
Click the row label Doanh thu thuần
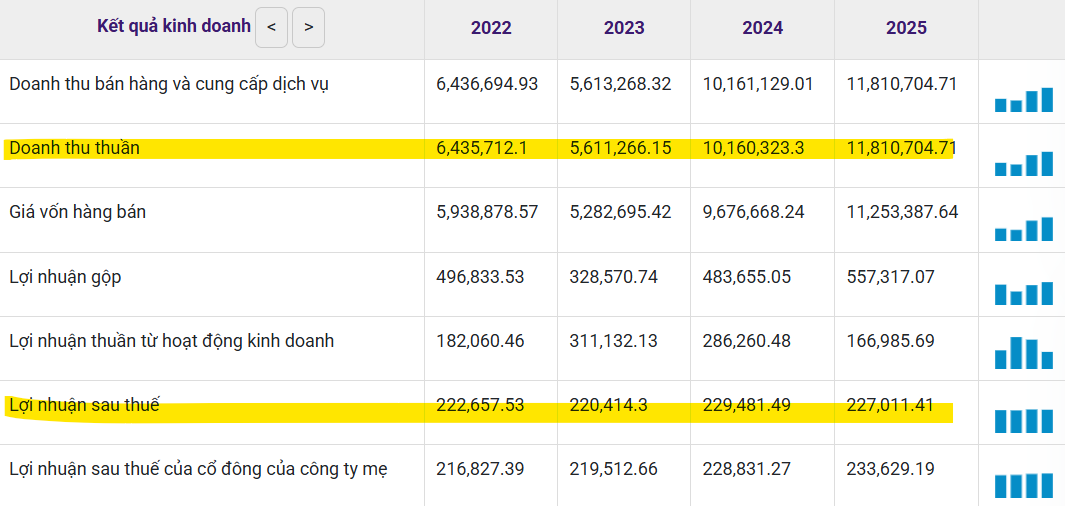[75, 148]
